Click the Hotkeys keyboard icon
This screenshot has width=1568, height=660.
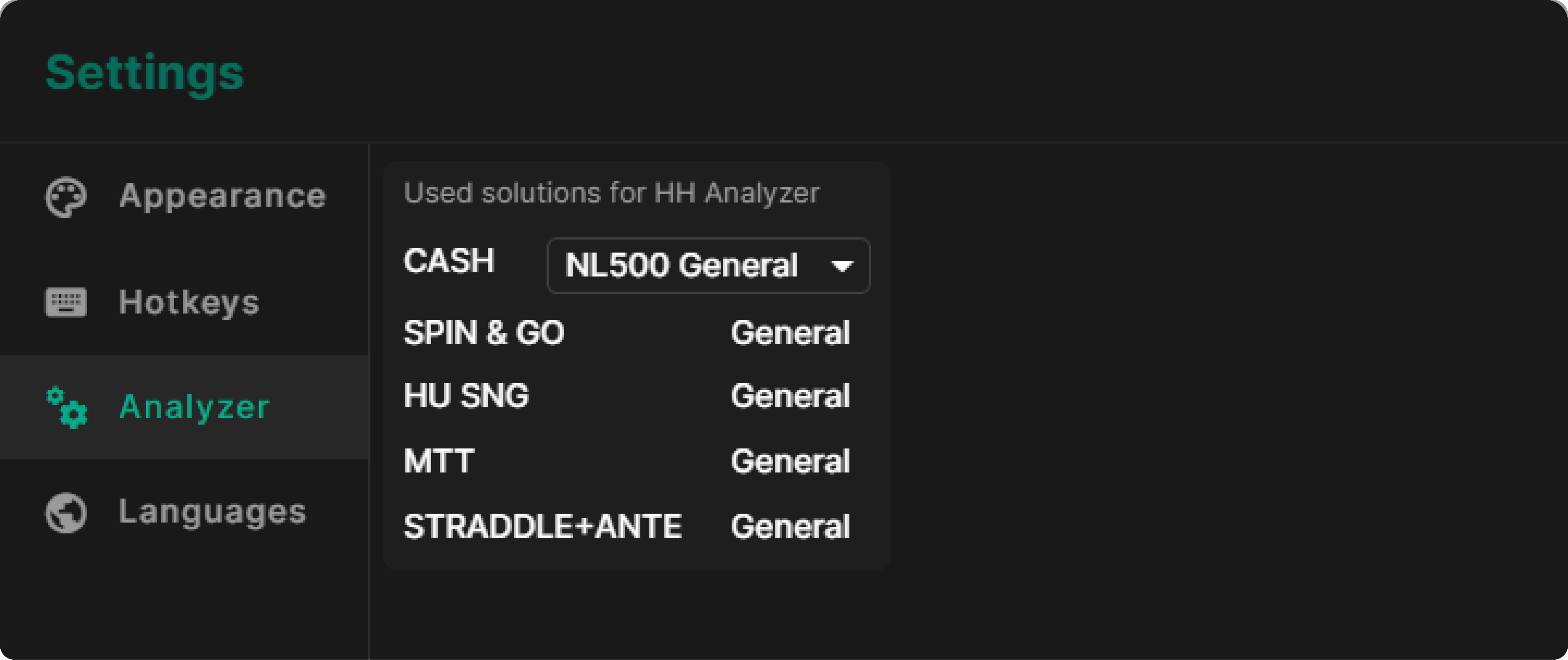(66, 302)
